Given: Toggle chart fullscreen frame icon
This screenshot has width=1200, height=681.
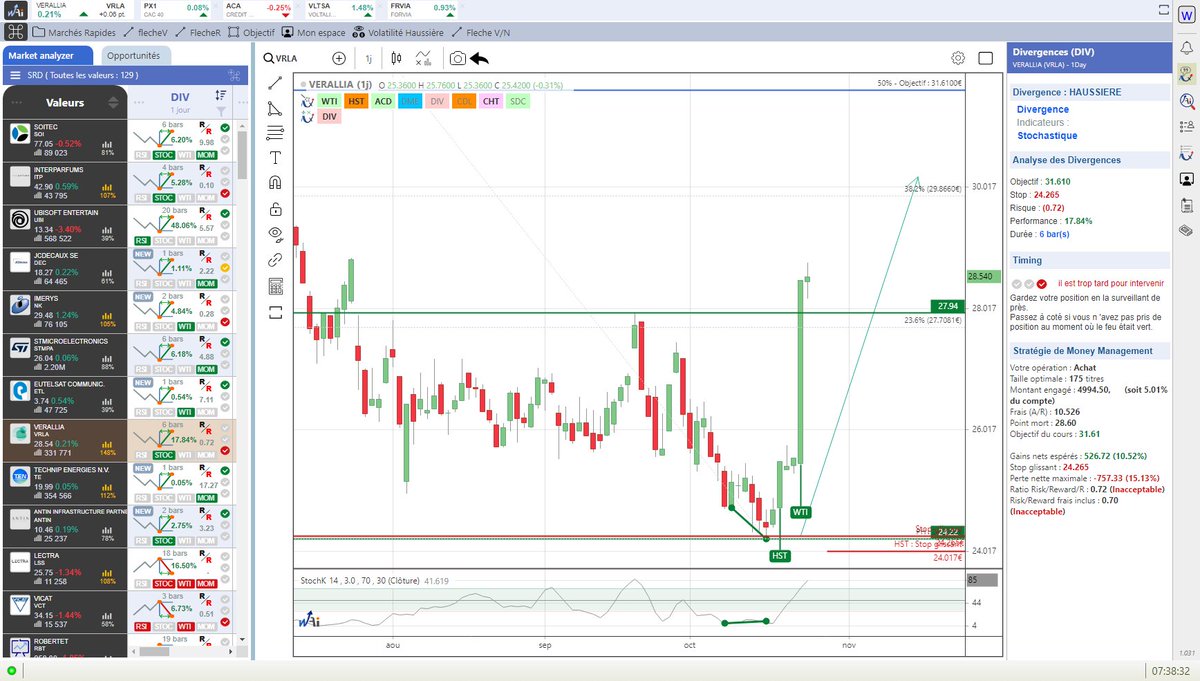Looking at the screenshot, I should [985, 59].
